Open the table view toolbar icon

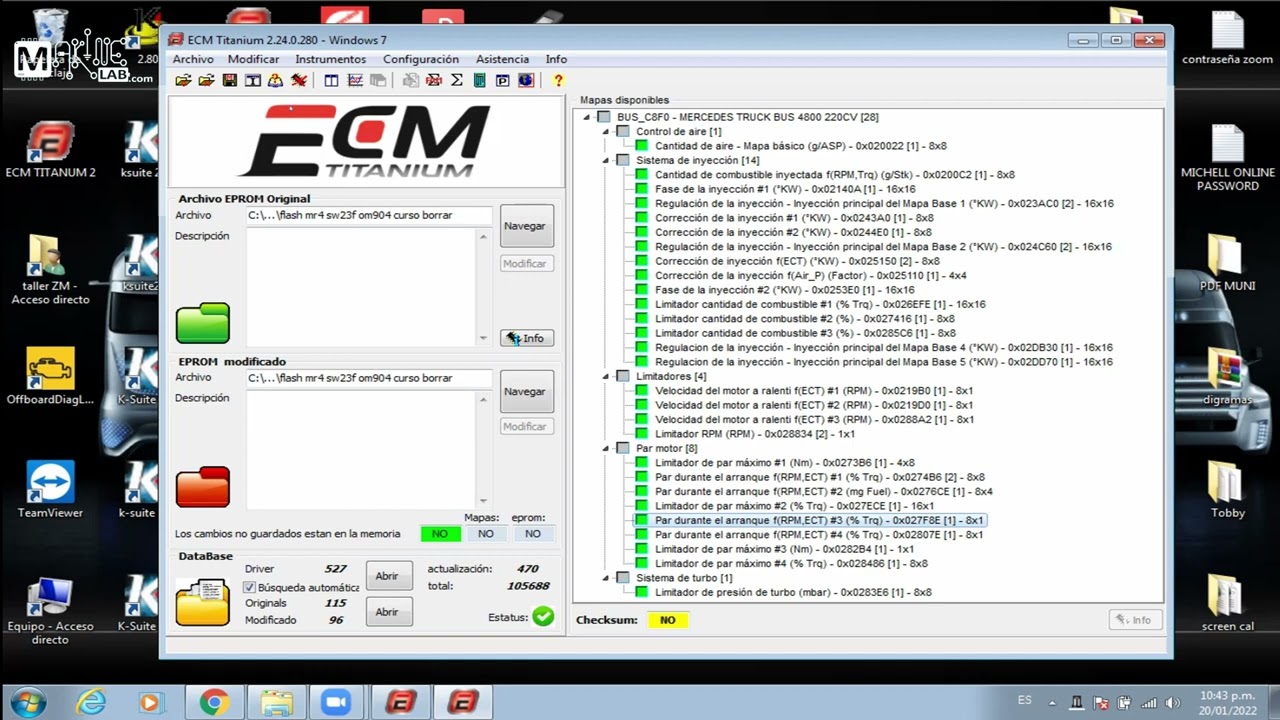[331, 80]
